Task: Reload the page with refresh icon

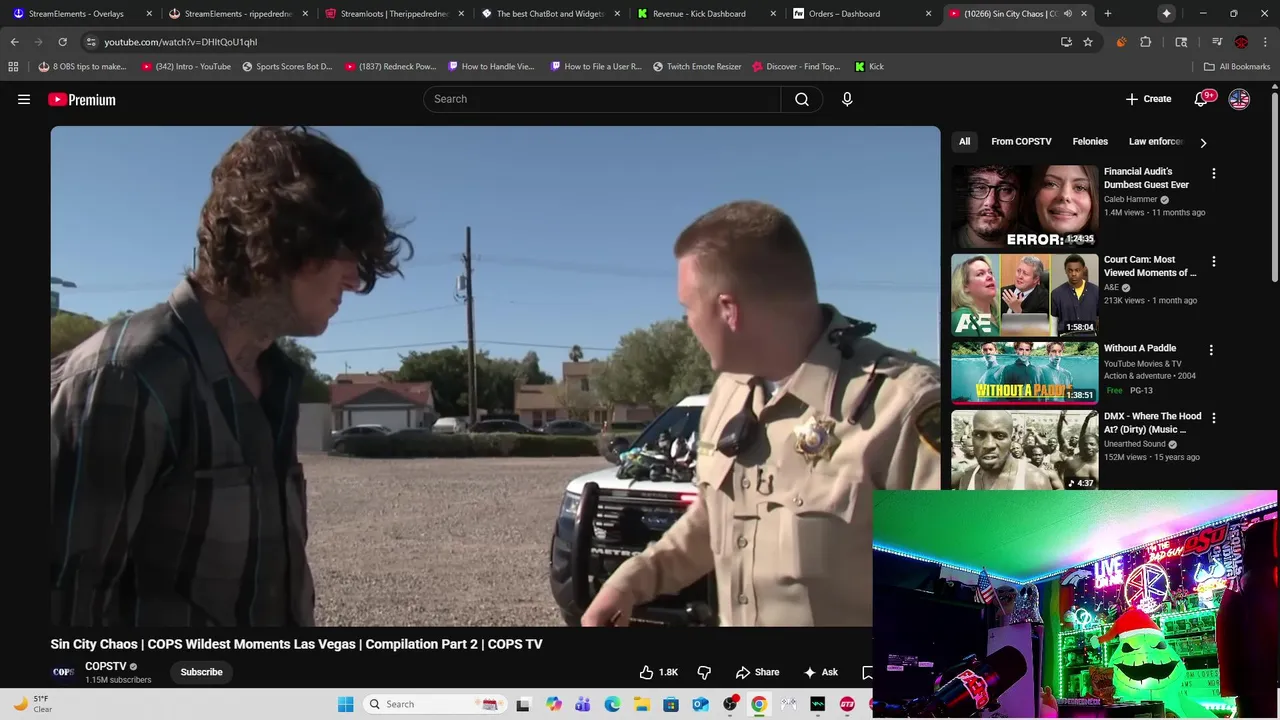Action: tap(62, 42)
